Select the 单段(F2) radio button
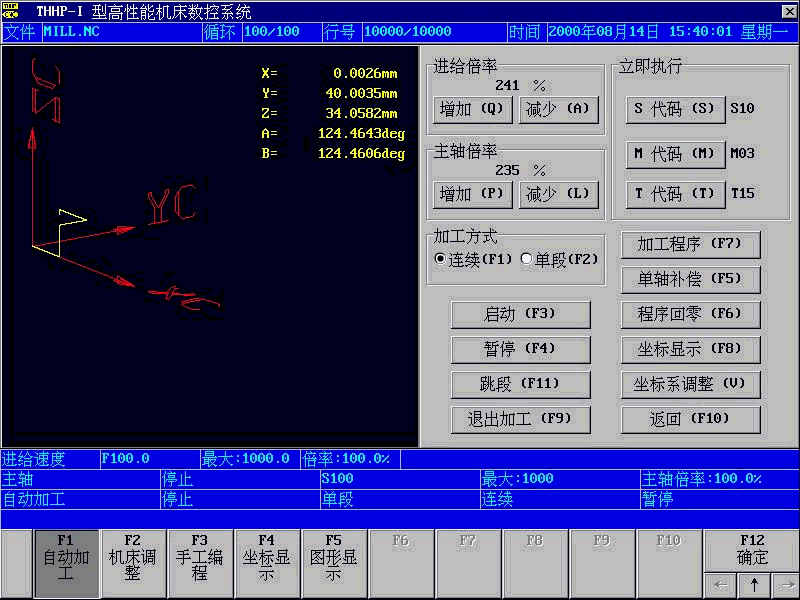Screen dimensions: 800x600 [x=559, y=260]
